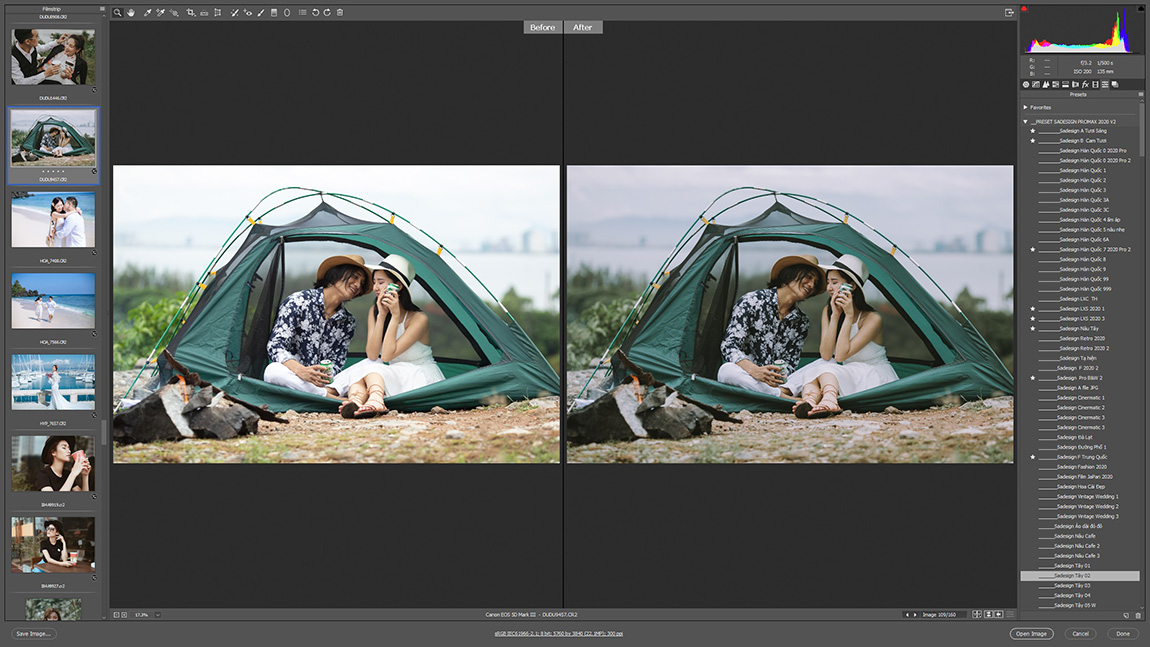Toggle the shadow clipping warning in histogram

coord(1025,9)
